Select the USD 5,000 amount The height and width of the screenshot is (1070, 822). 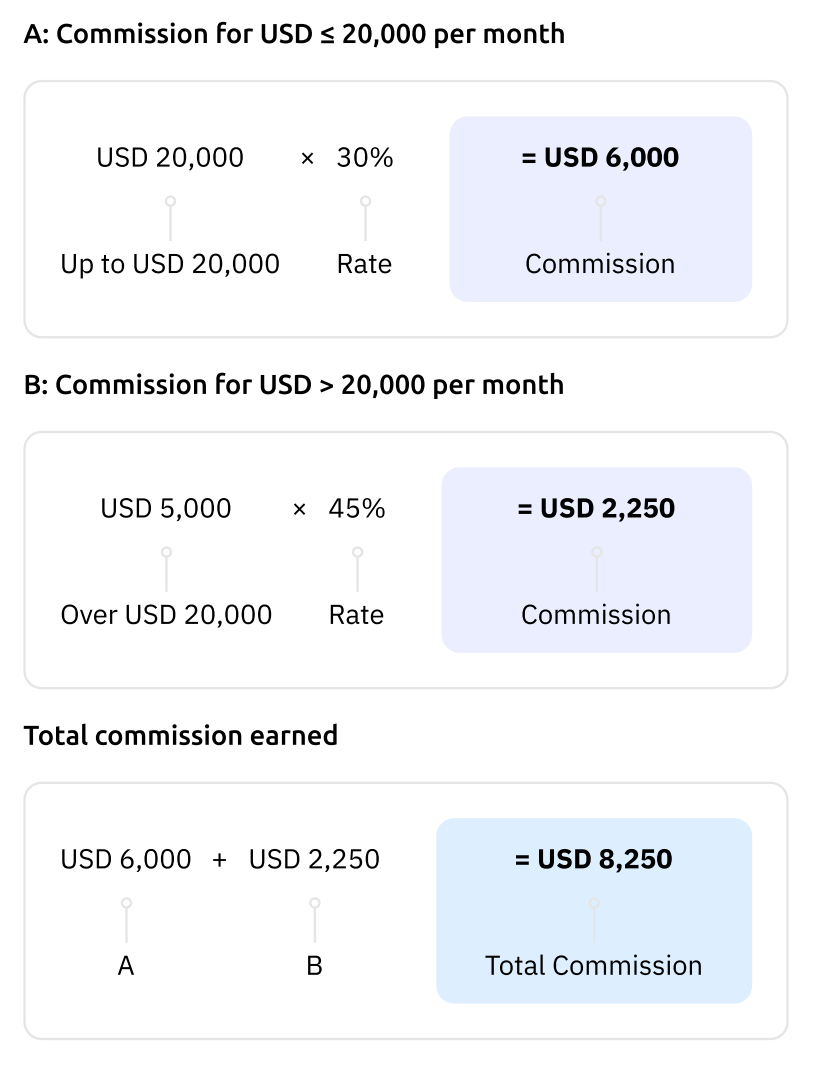click(x=166, y=508)
